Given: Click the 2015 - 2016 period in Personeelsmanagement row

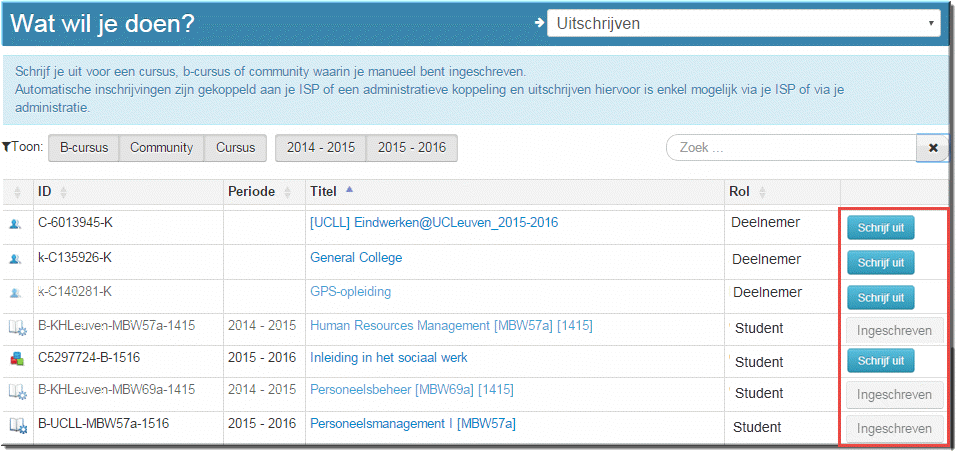Looking at the screenshot, I should [262, 423].
